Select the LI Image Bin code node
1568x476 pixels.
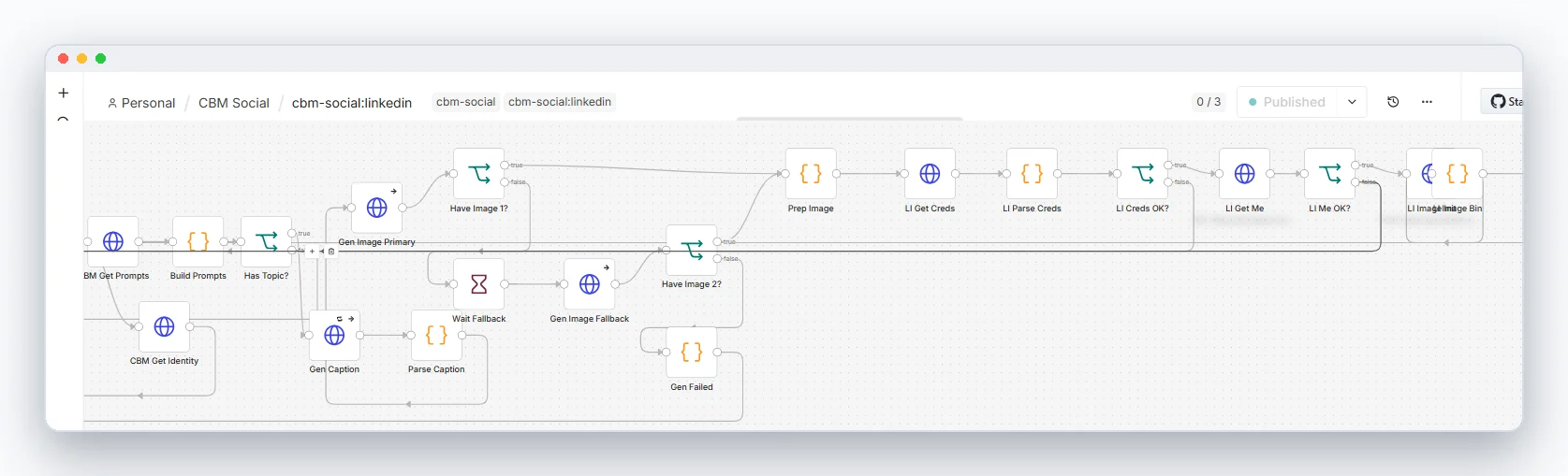tap(1458, 174)
